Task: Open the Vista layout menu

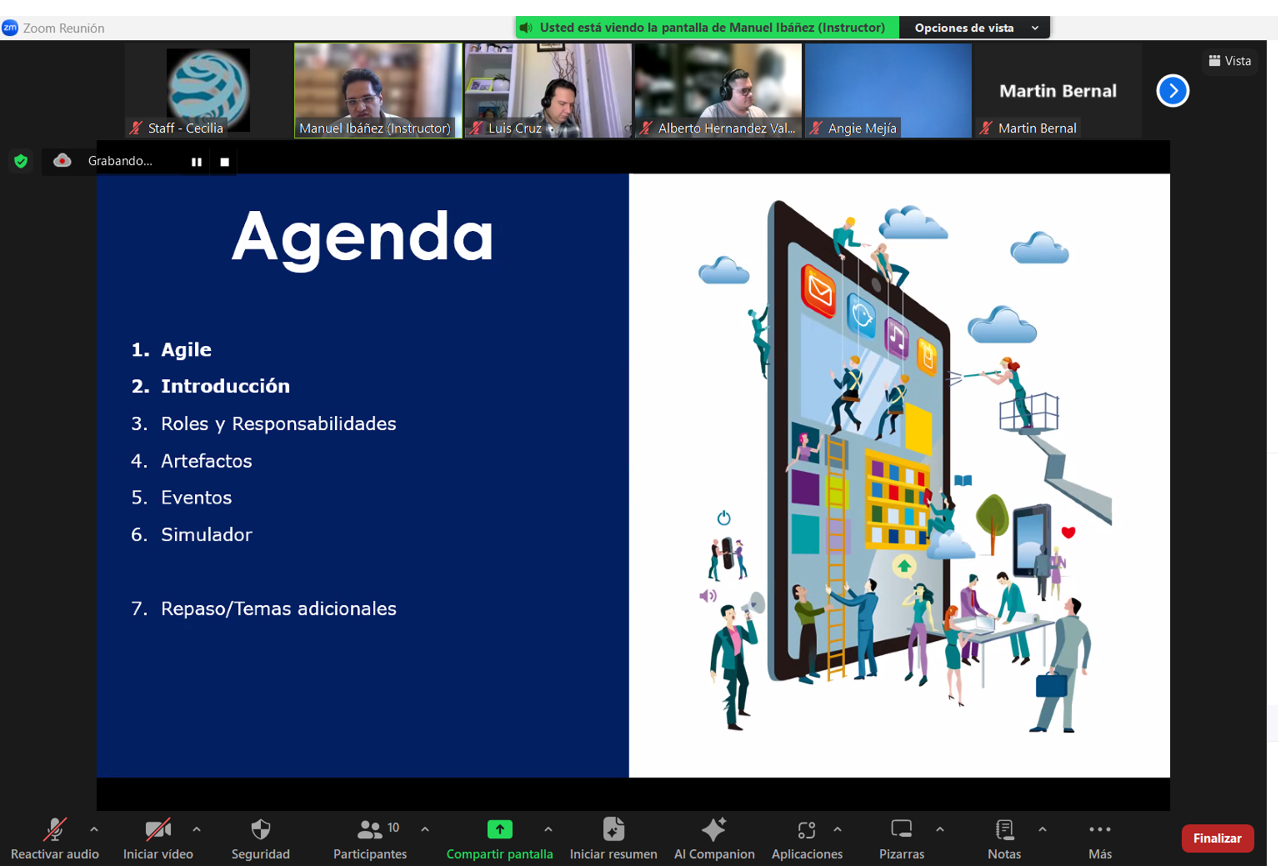Action: click(x=1229, y=61)
